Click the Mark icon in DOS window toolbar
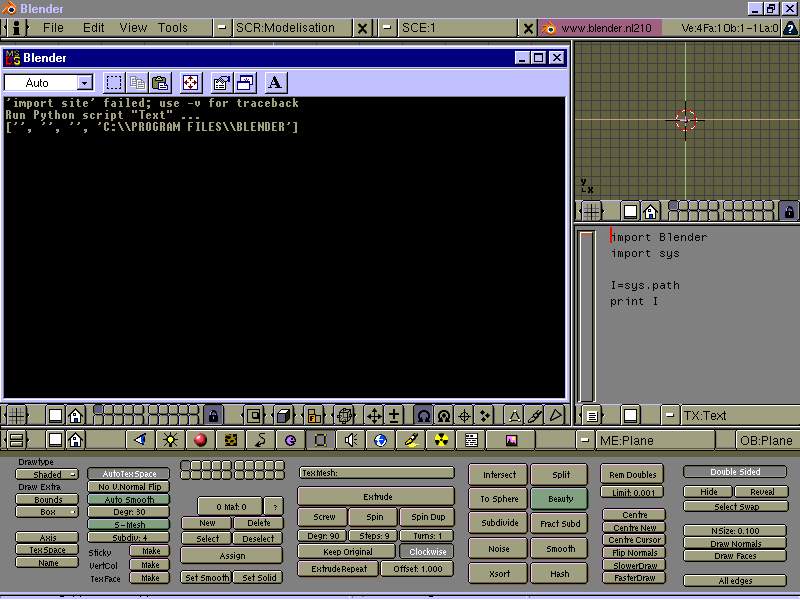Viewport: 800px width, 600px height. pos(114,83)
